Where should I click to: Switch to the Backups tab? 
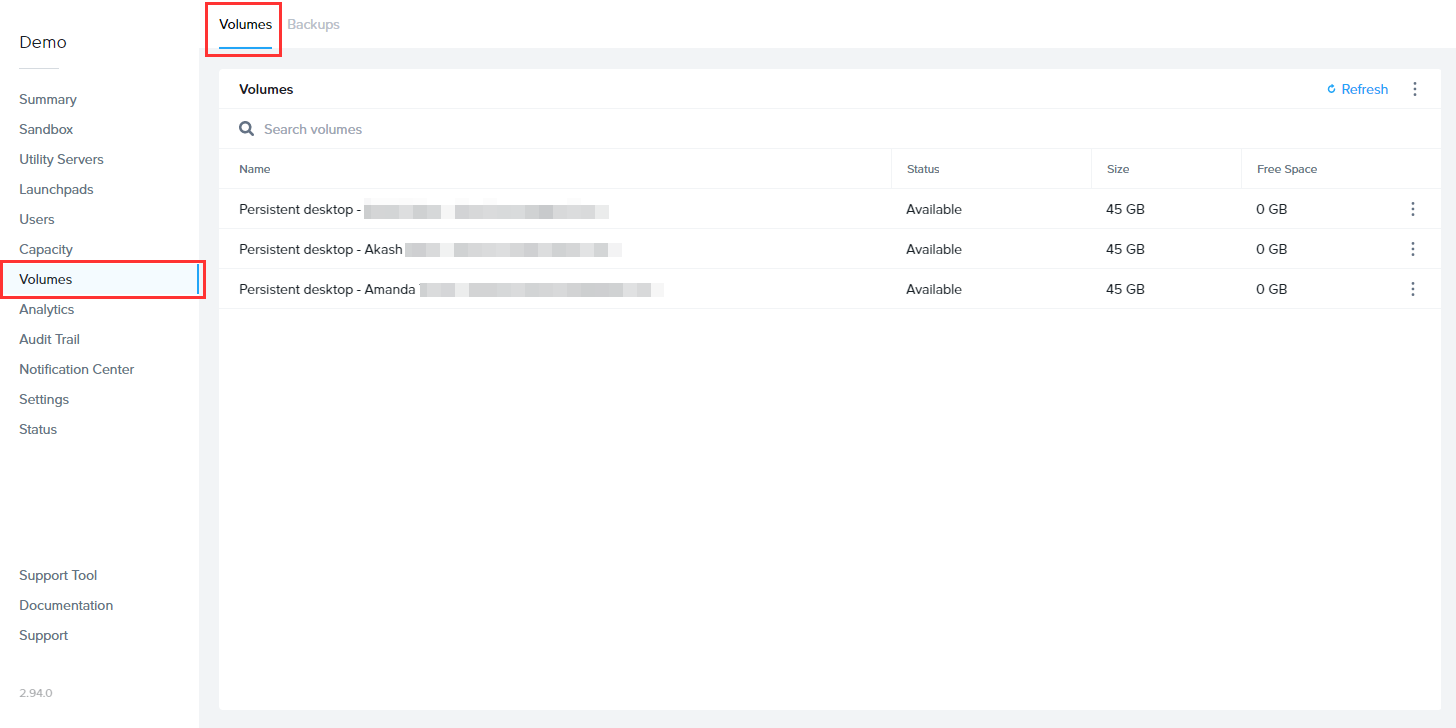(313, 24)
